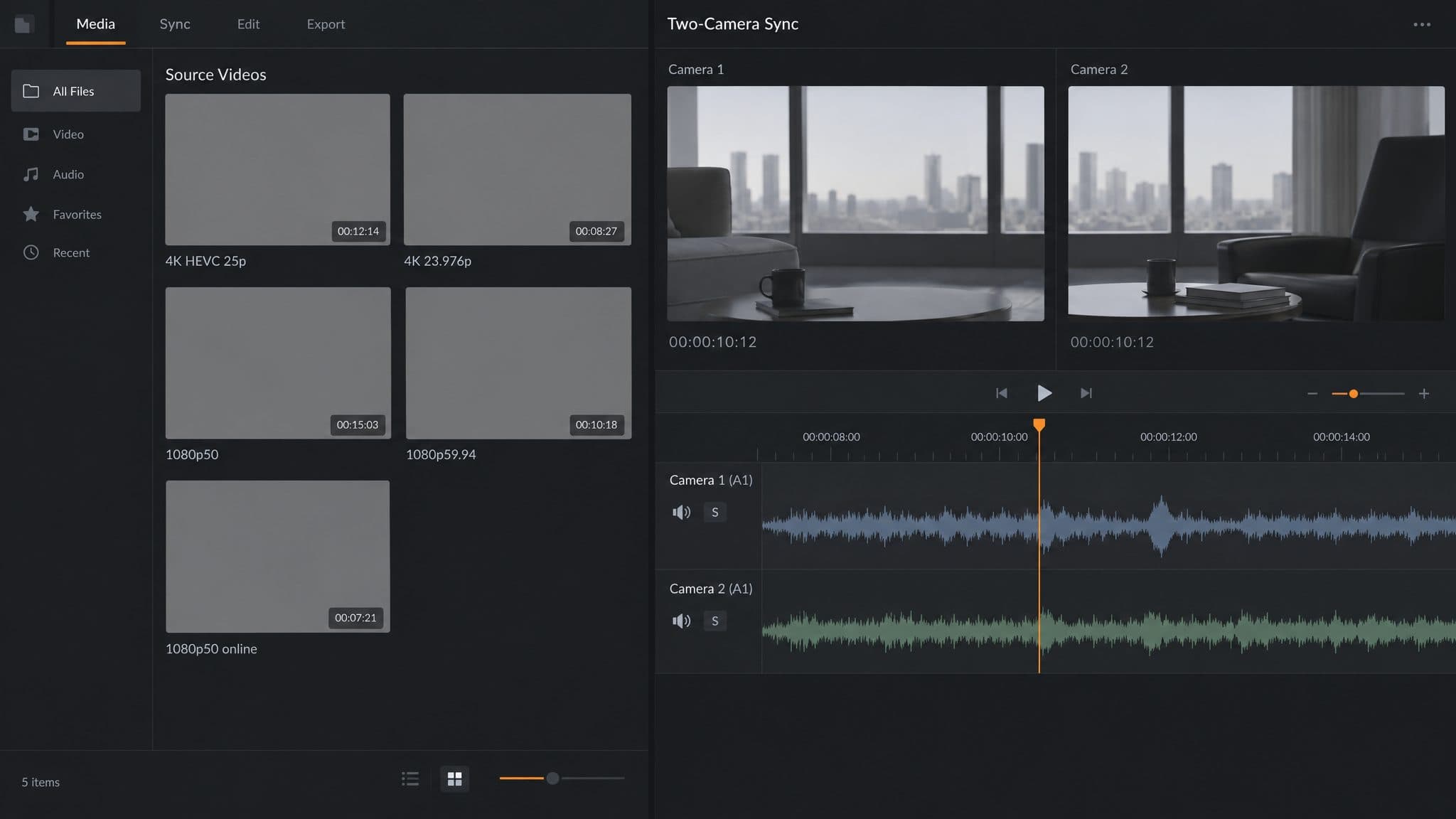The width and height of the screenshot is (1456, 819).
Task: Skip to previous marker
Action: pos(1001,393)
